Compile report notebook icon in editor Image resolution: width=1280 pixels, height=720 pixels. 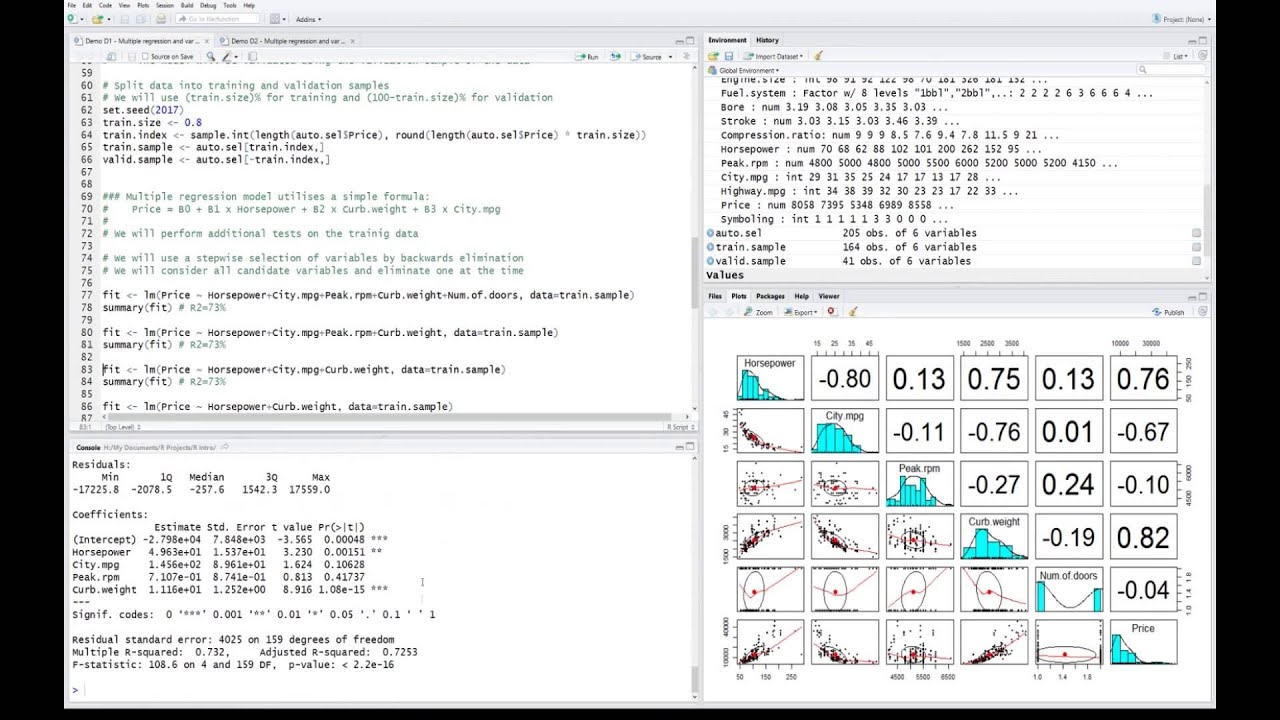point(253,57)
